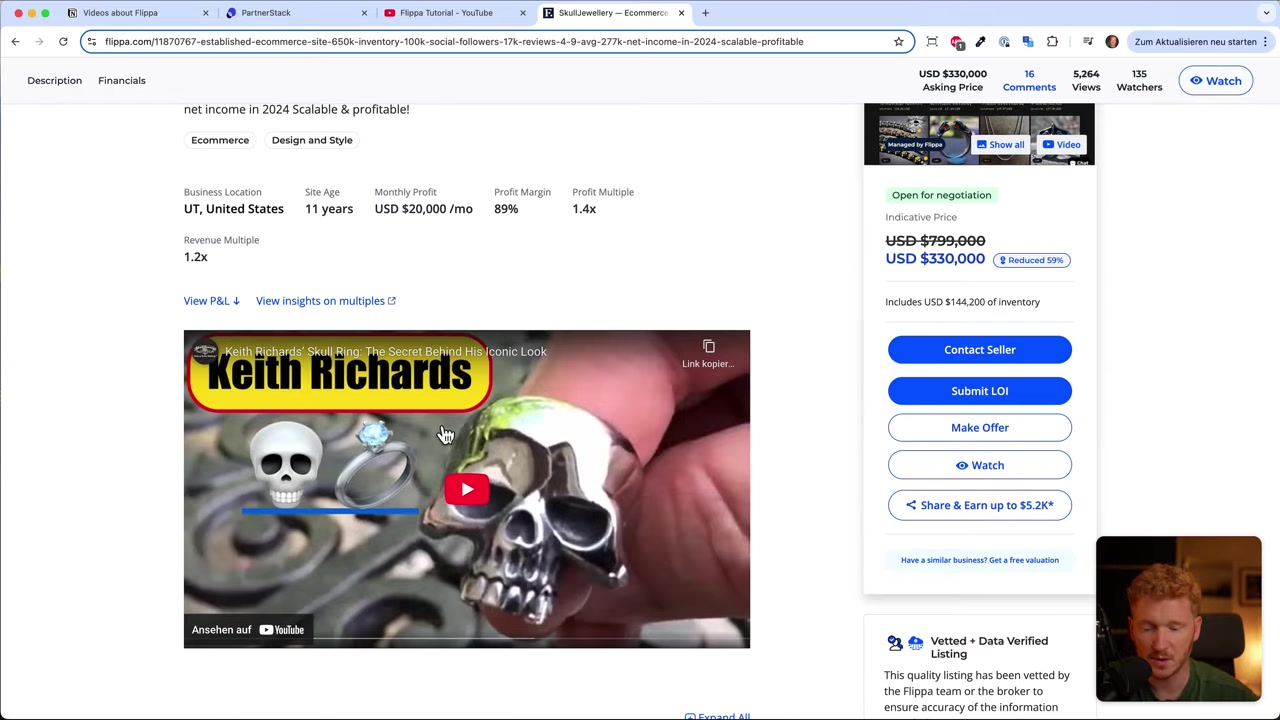Show all listing images
The height and width of the screenshot is (720, 1280).
1001,145
